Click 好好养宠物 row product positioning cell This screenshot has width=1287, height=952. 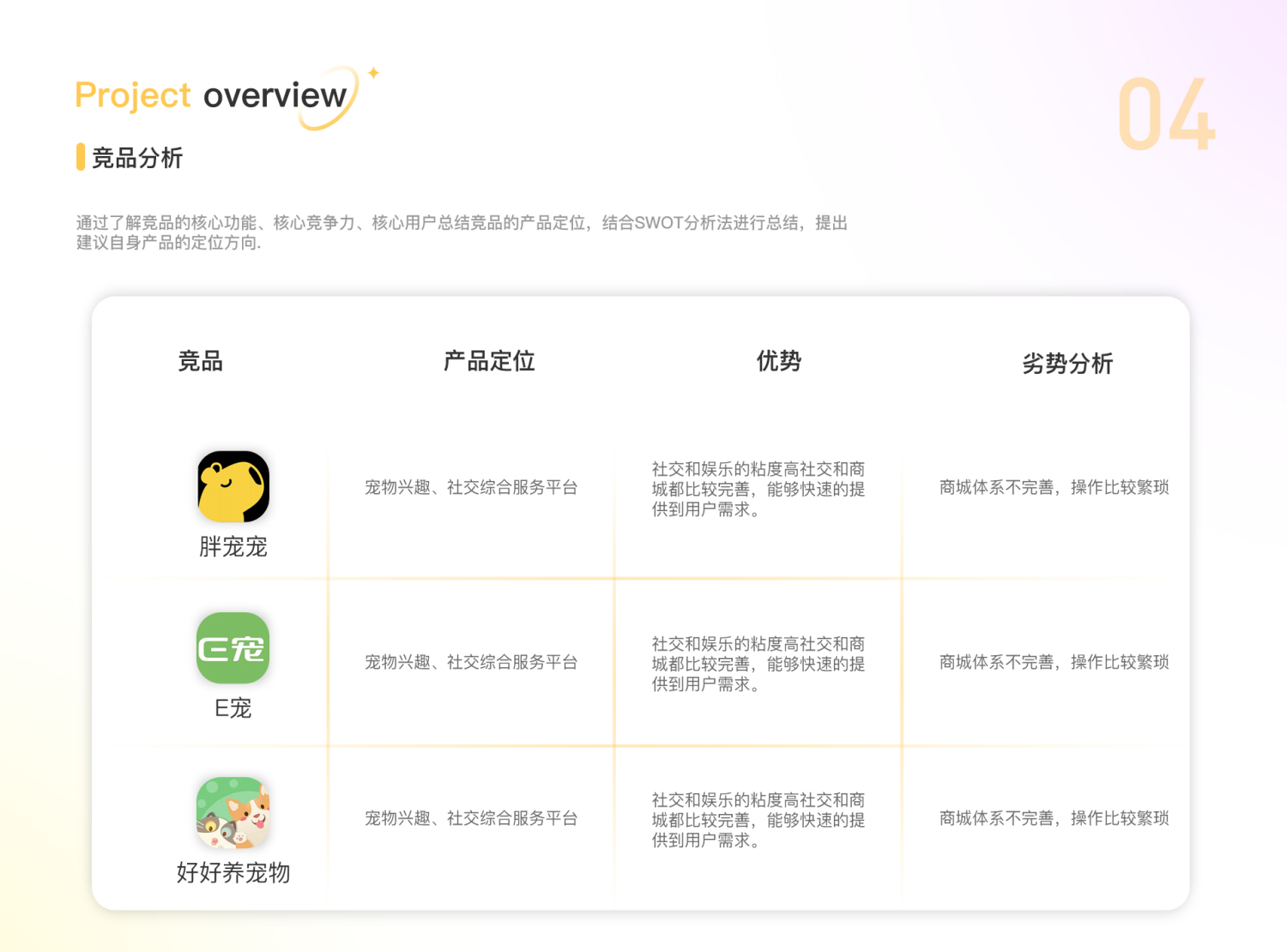pyautogui.click(x=471, y=818)
